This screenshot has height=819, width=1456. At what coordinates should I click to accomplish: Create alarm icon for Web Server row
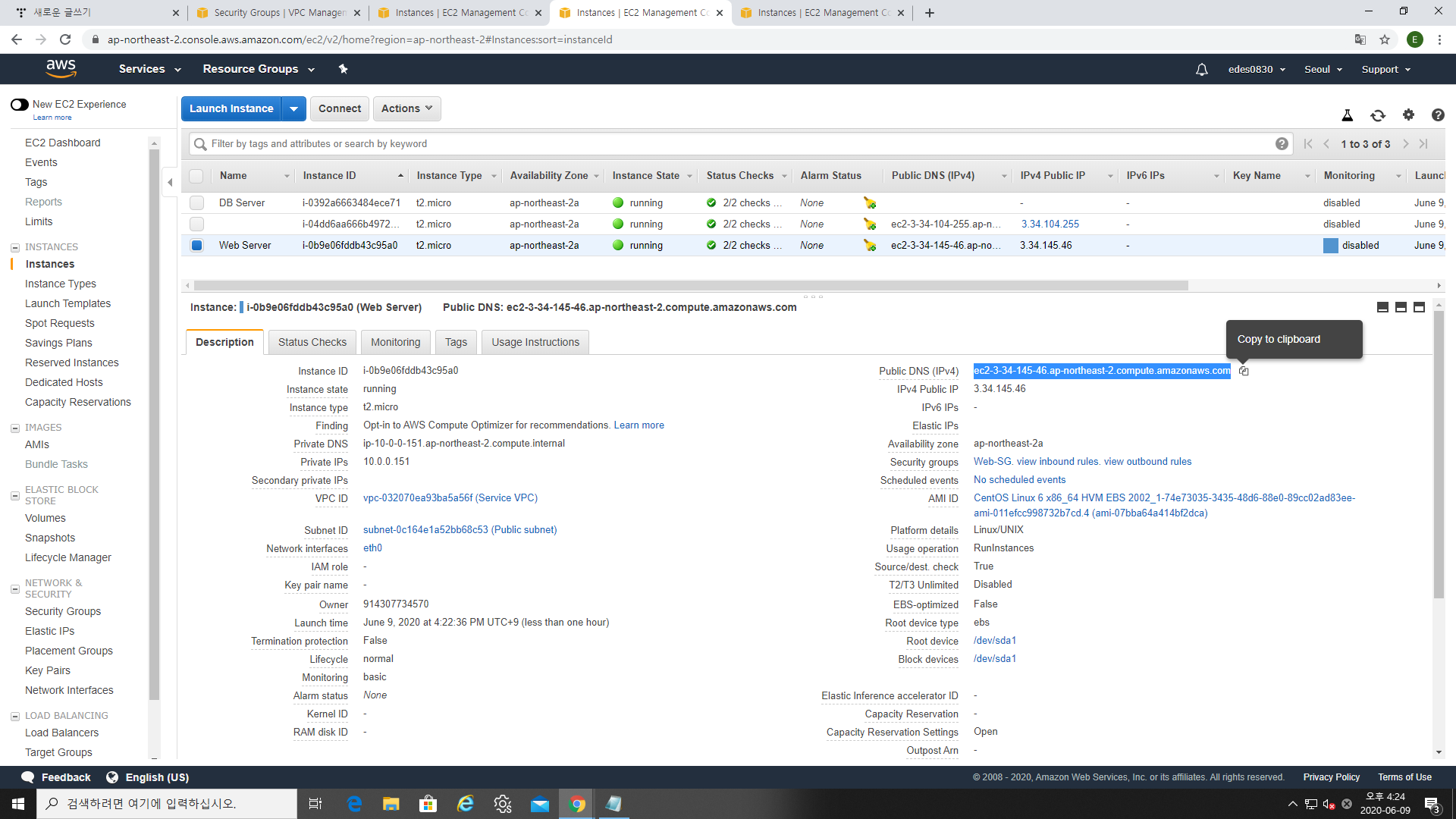870,246
